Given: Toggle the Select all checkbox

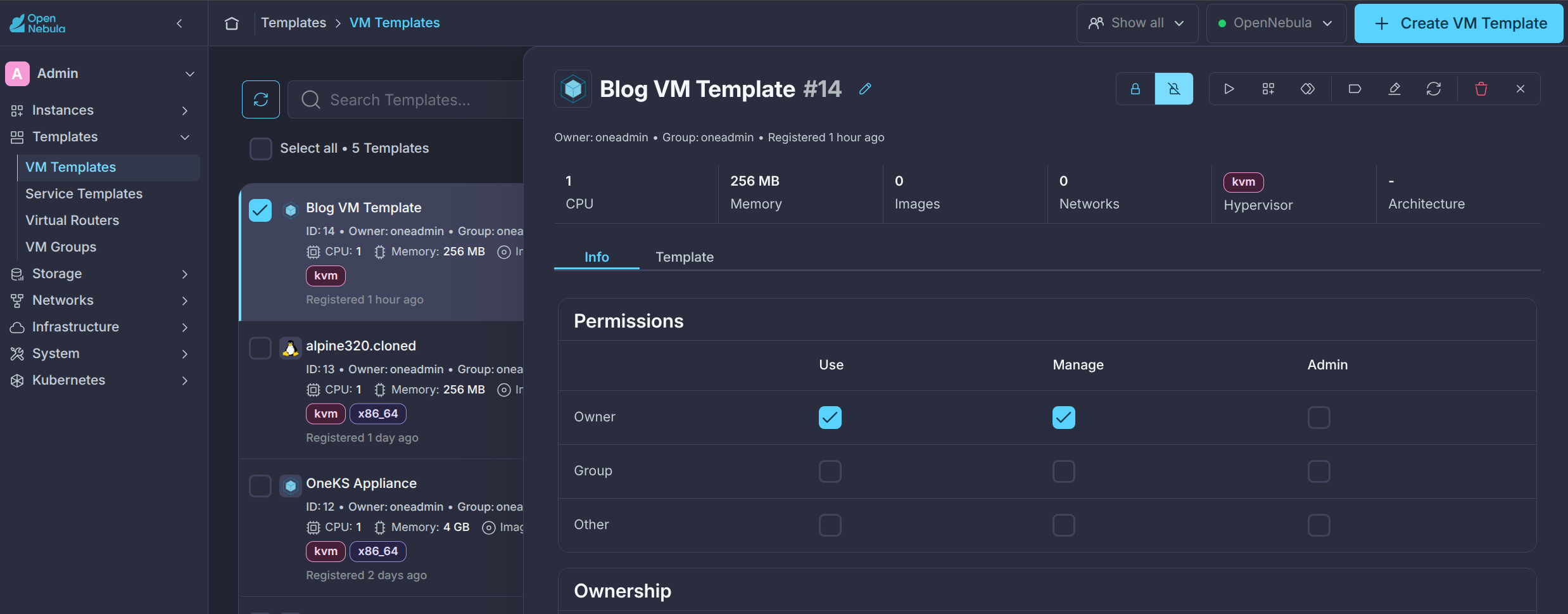Looking at the screenshot, I should [x=260, y=148].
